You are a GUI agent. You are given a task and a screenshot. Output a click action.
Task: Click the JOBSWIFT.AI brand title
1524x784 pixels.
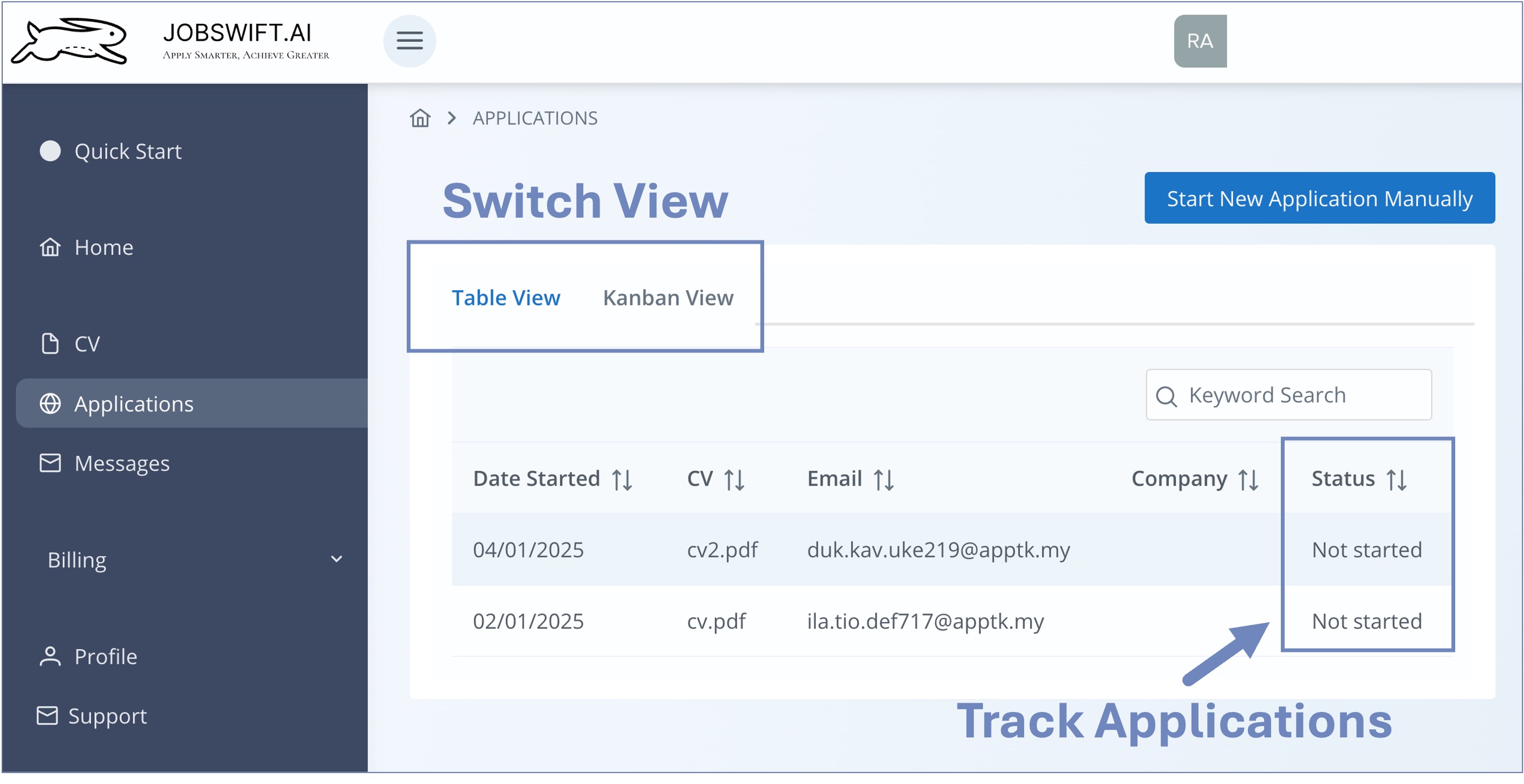pyautogui.click(x=237, y=32)
